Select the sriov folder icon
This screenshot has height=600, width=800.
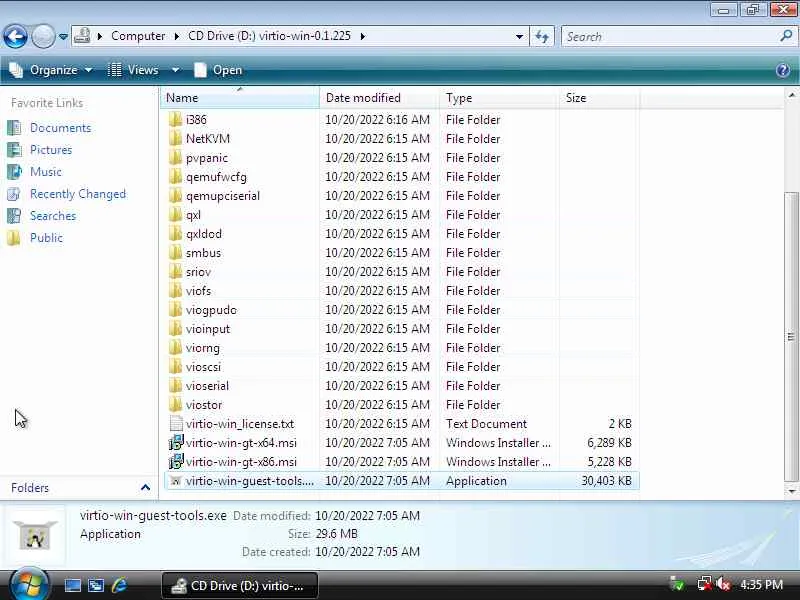pyautogui.click(x=176, y=271)
